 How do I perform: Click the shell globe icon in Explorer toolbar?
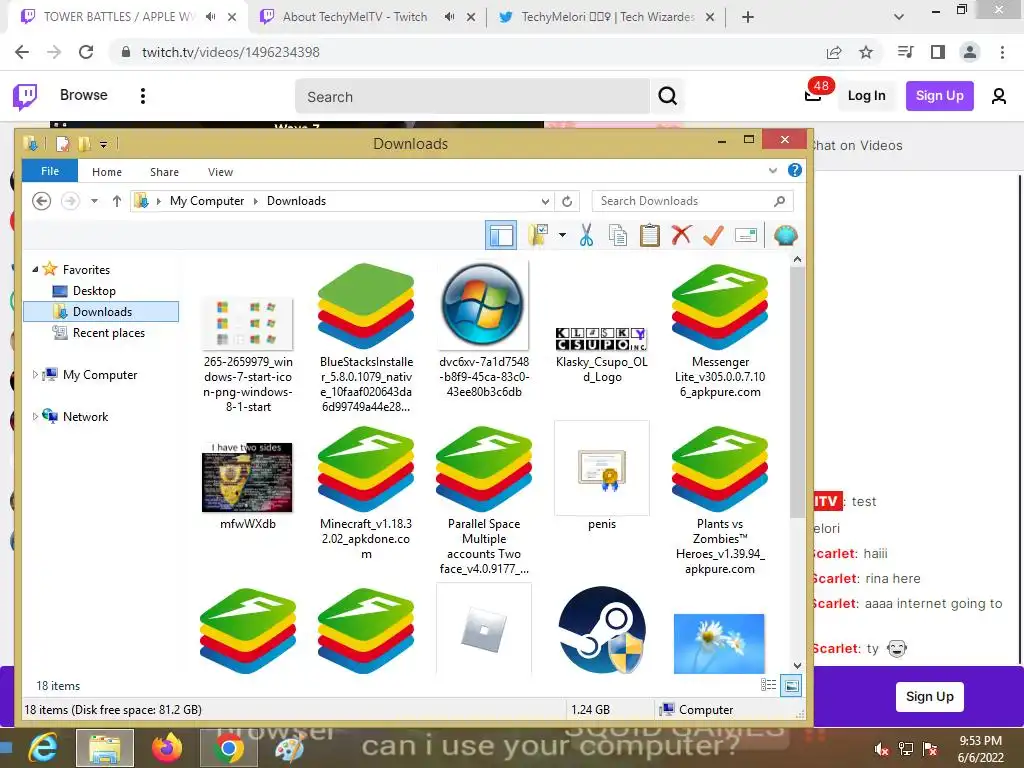pyautogui.click(x=786, y=235)
